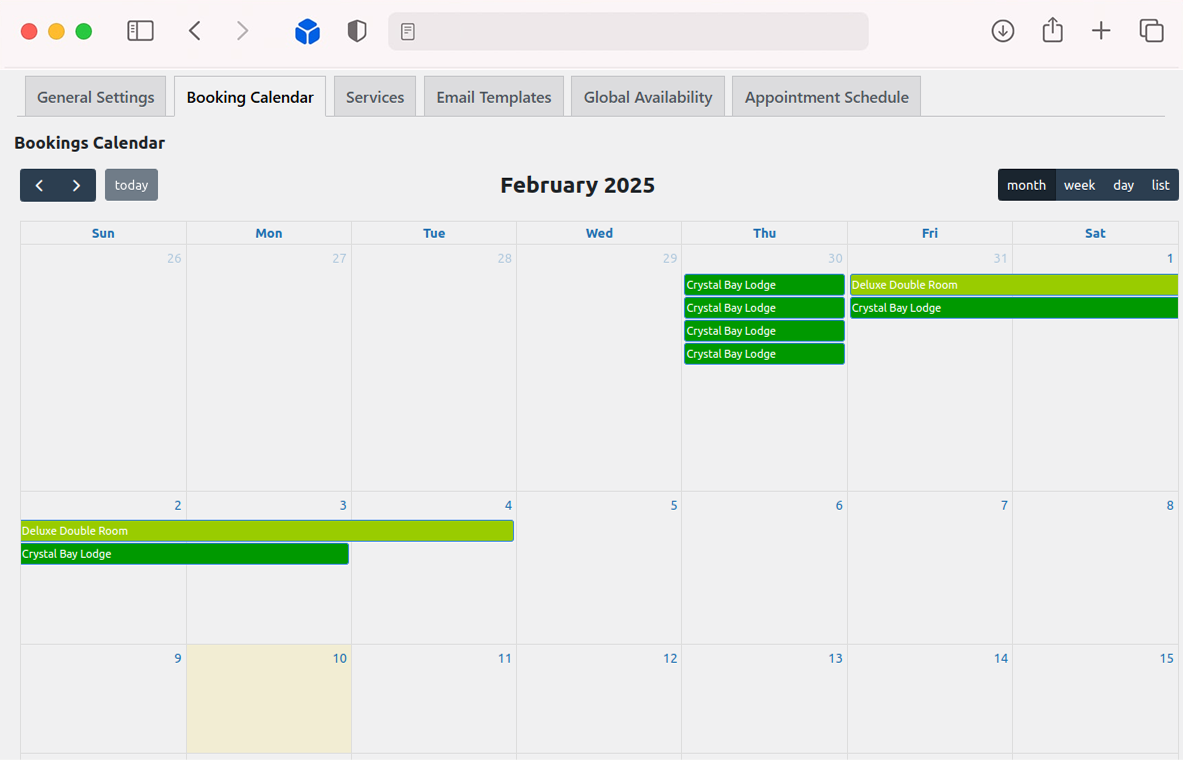Switch to the Email Templates tab
This screenshot has height=760, width=1183.
(x=494, y=97)
